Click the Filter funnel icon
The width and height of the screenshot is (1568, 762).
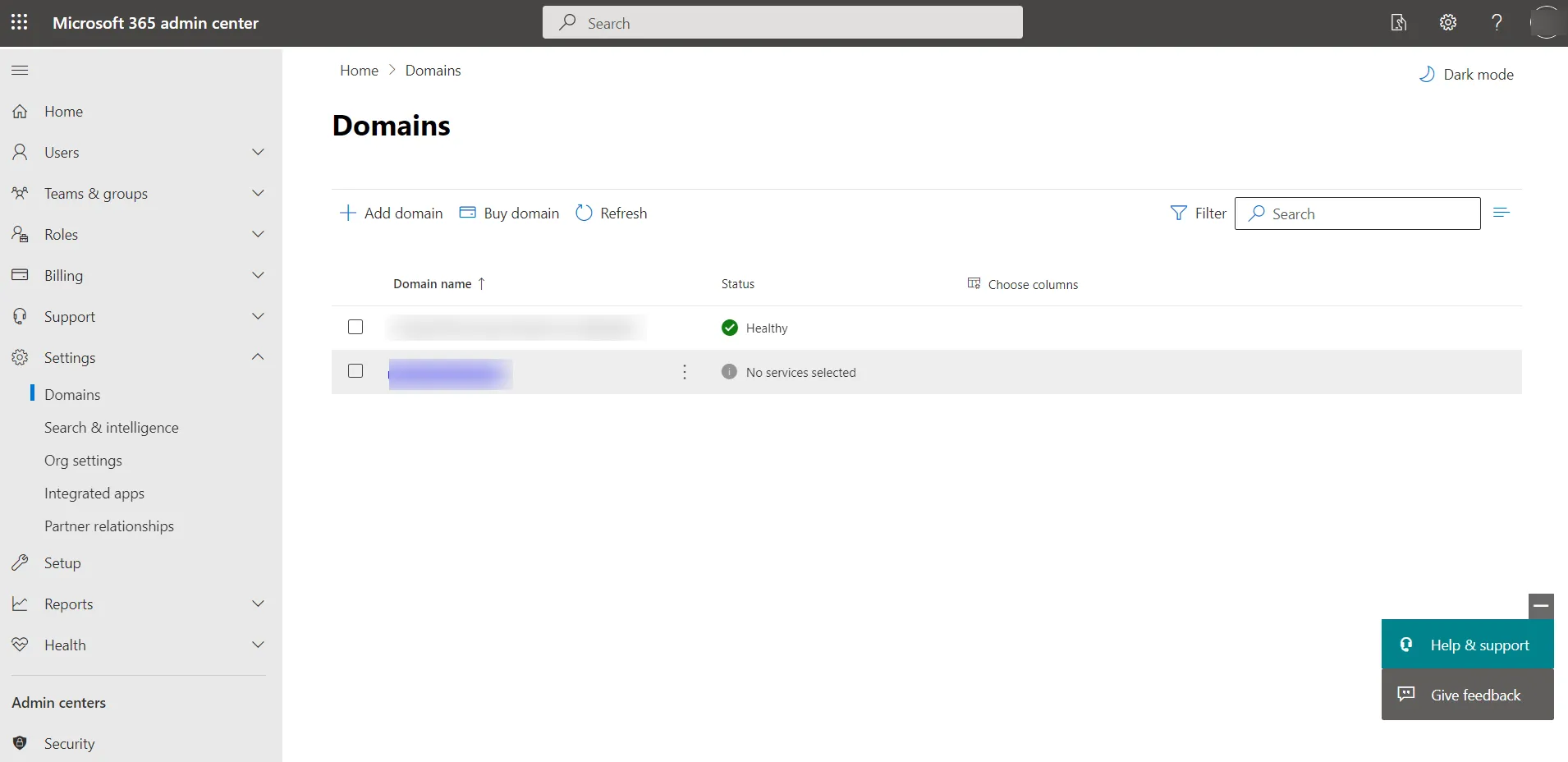(x=1179, y=213)
